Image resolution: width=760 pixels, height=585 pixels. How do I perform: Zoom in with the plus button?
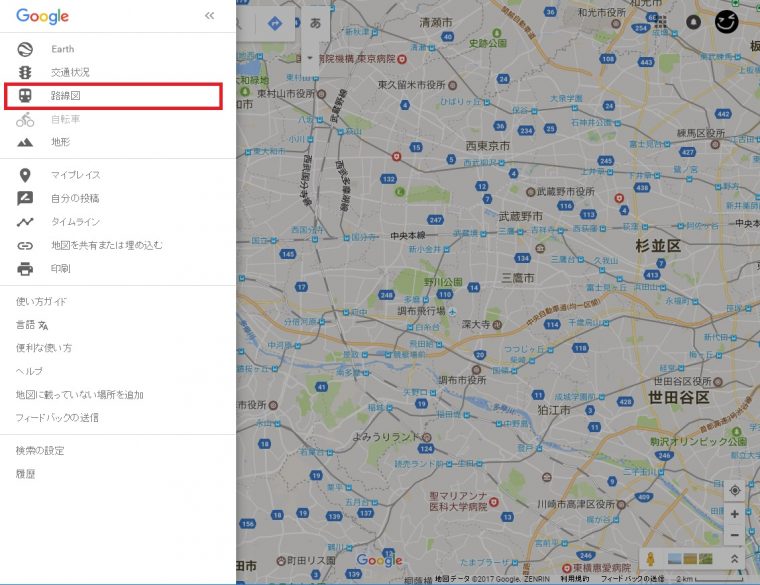pos(735,514)
